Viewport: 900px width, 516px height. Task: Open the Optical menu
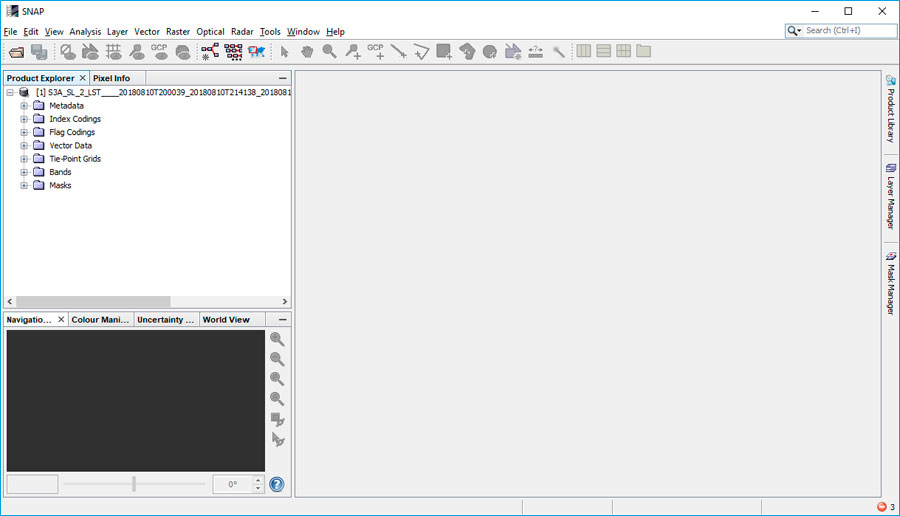210,32
